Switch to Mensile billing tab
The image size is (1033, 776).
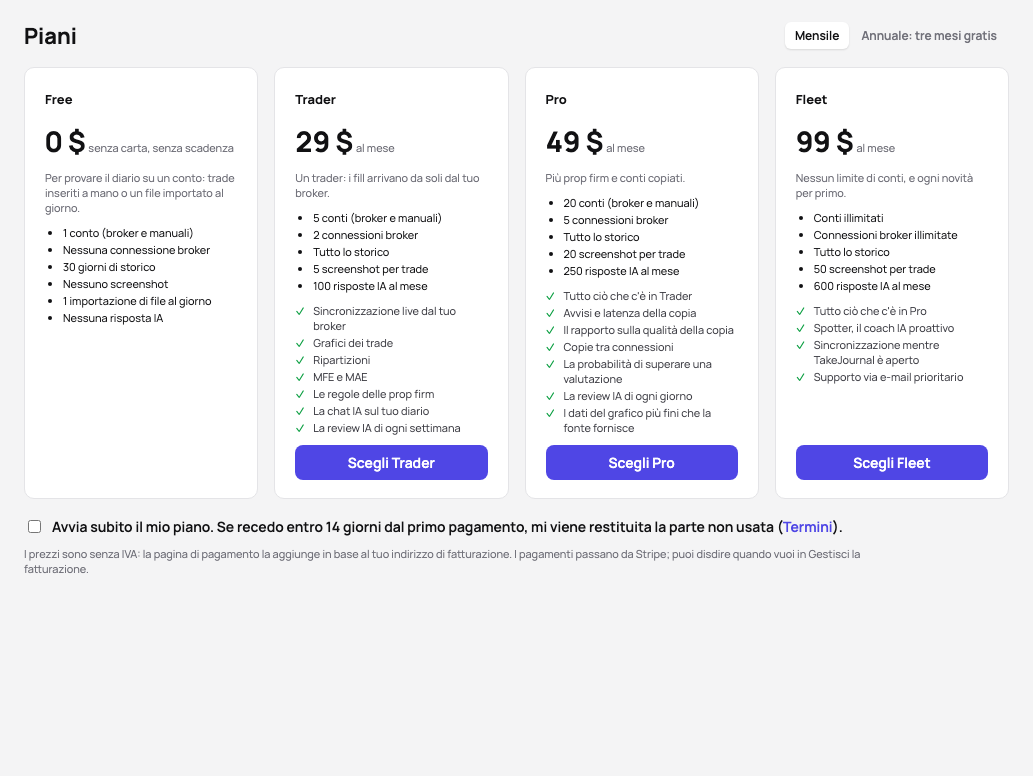coord(816,36)
